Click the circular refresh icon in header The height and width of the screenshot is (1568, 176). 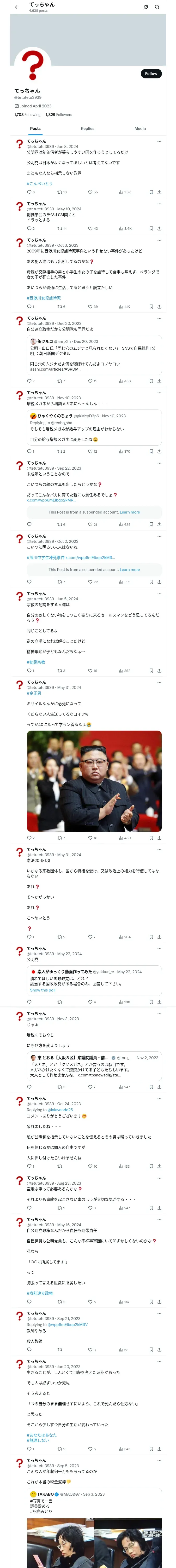click(x=146, y=7)
